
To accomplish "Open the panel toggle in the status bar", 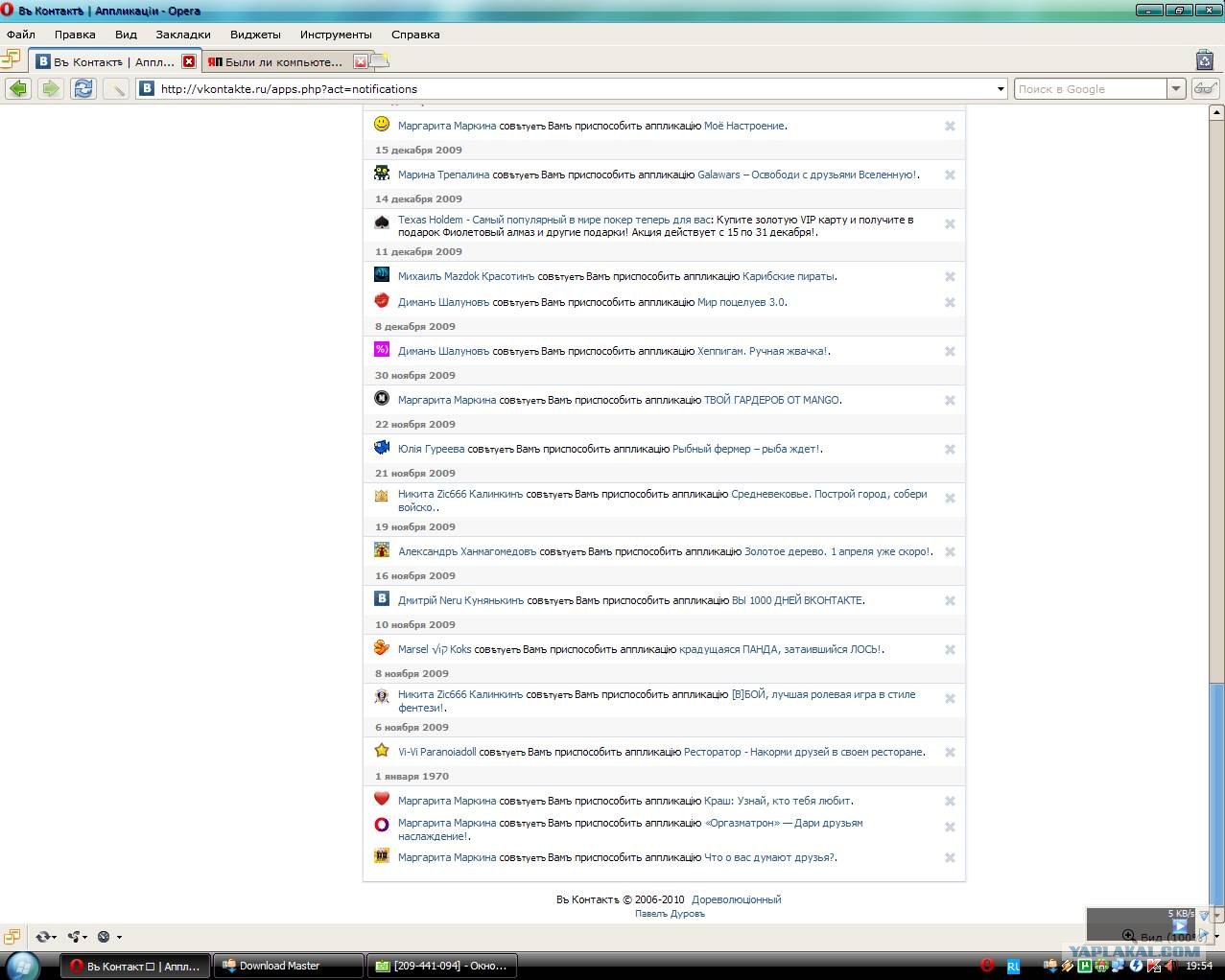I will (11, 937).
